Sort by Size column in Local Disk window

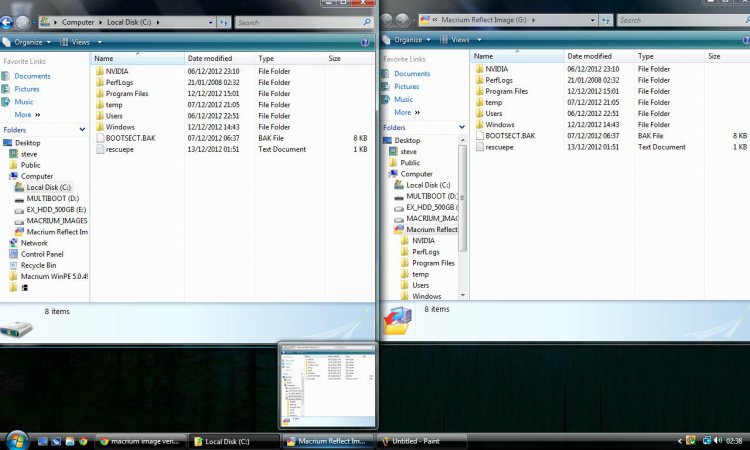tap(349, 58)
